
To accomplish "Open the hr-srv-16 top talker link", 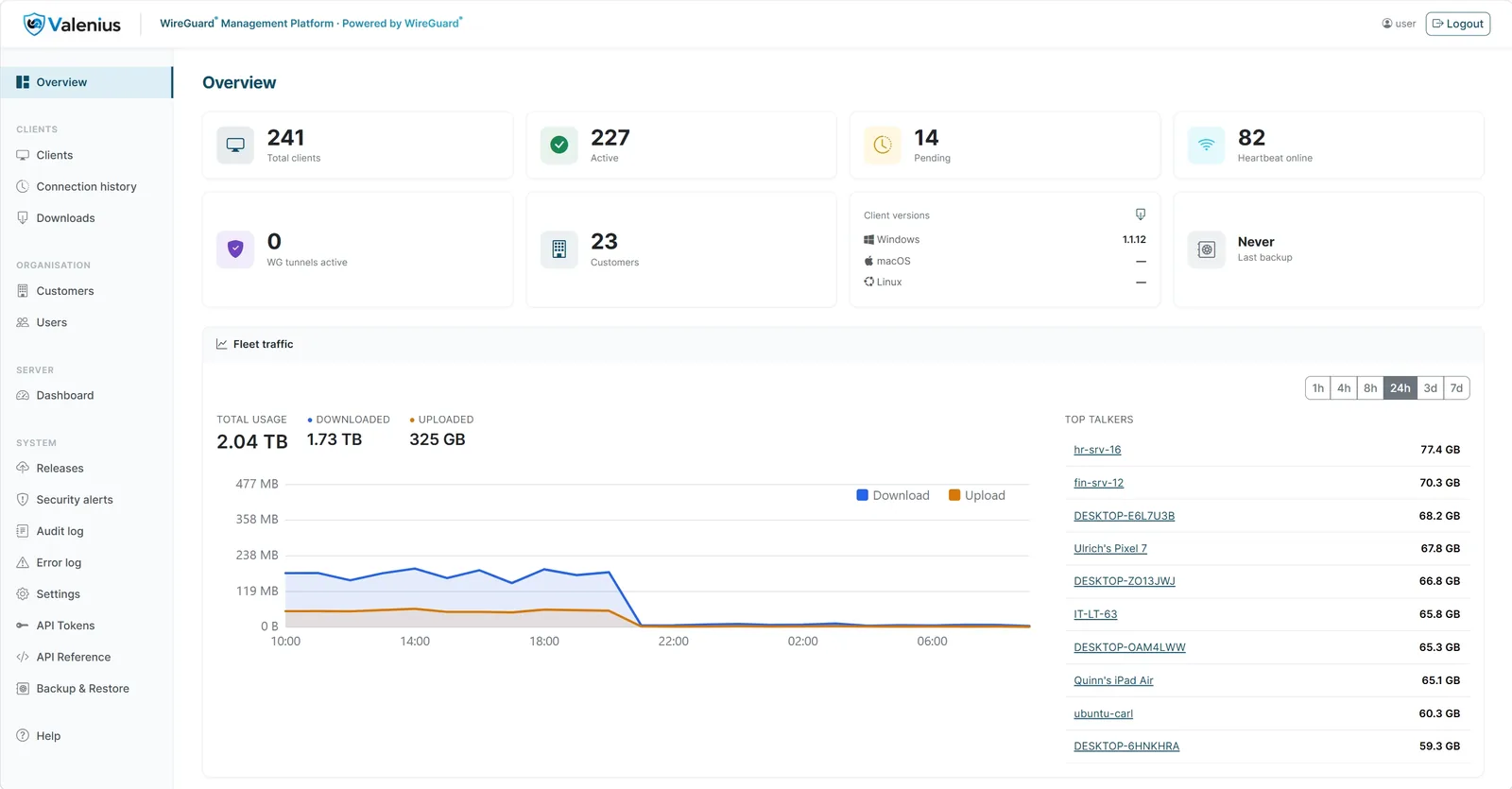I will [1097, 450].
